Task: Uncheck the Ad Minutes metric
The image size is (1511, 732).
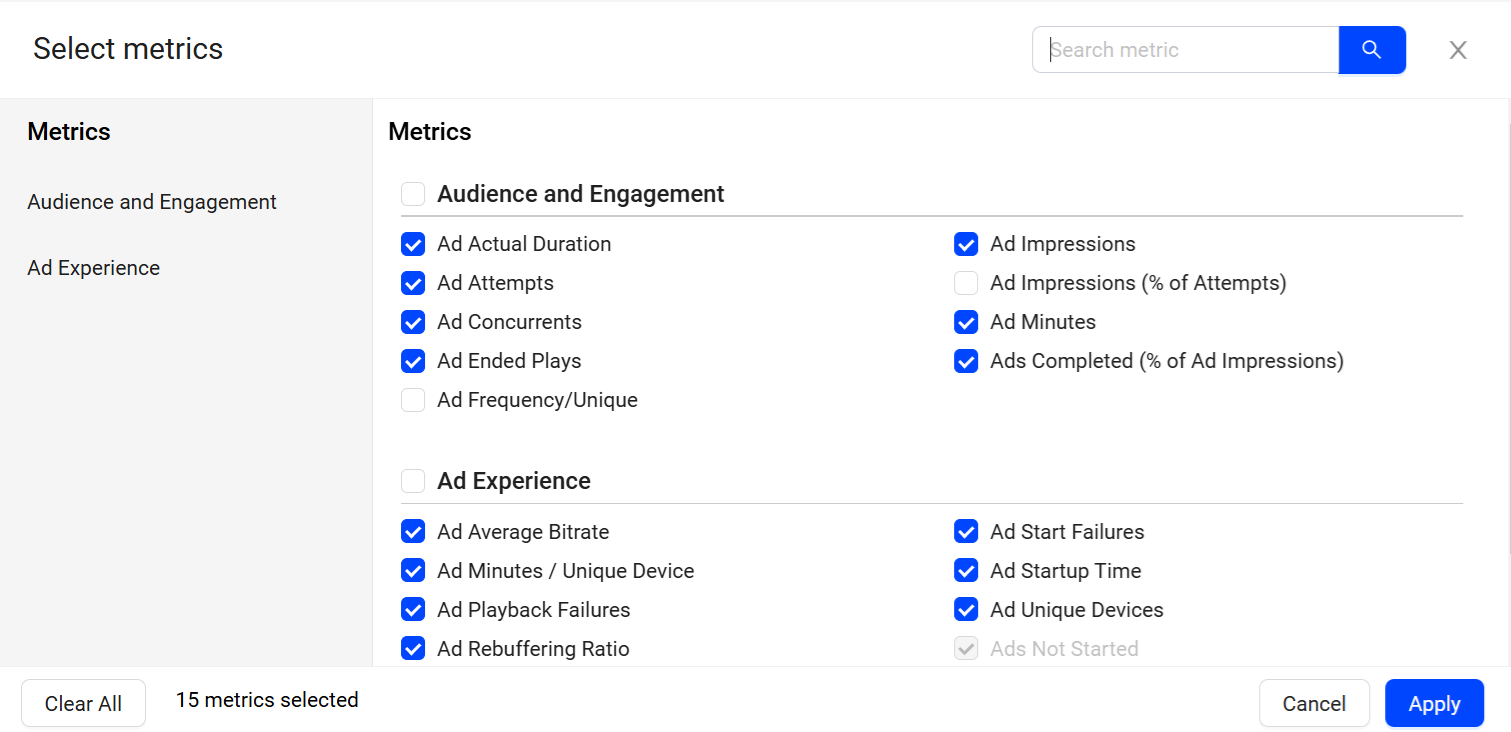Action: tap(966, 322)
